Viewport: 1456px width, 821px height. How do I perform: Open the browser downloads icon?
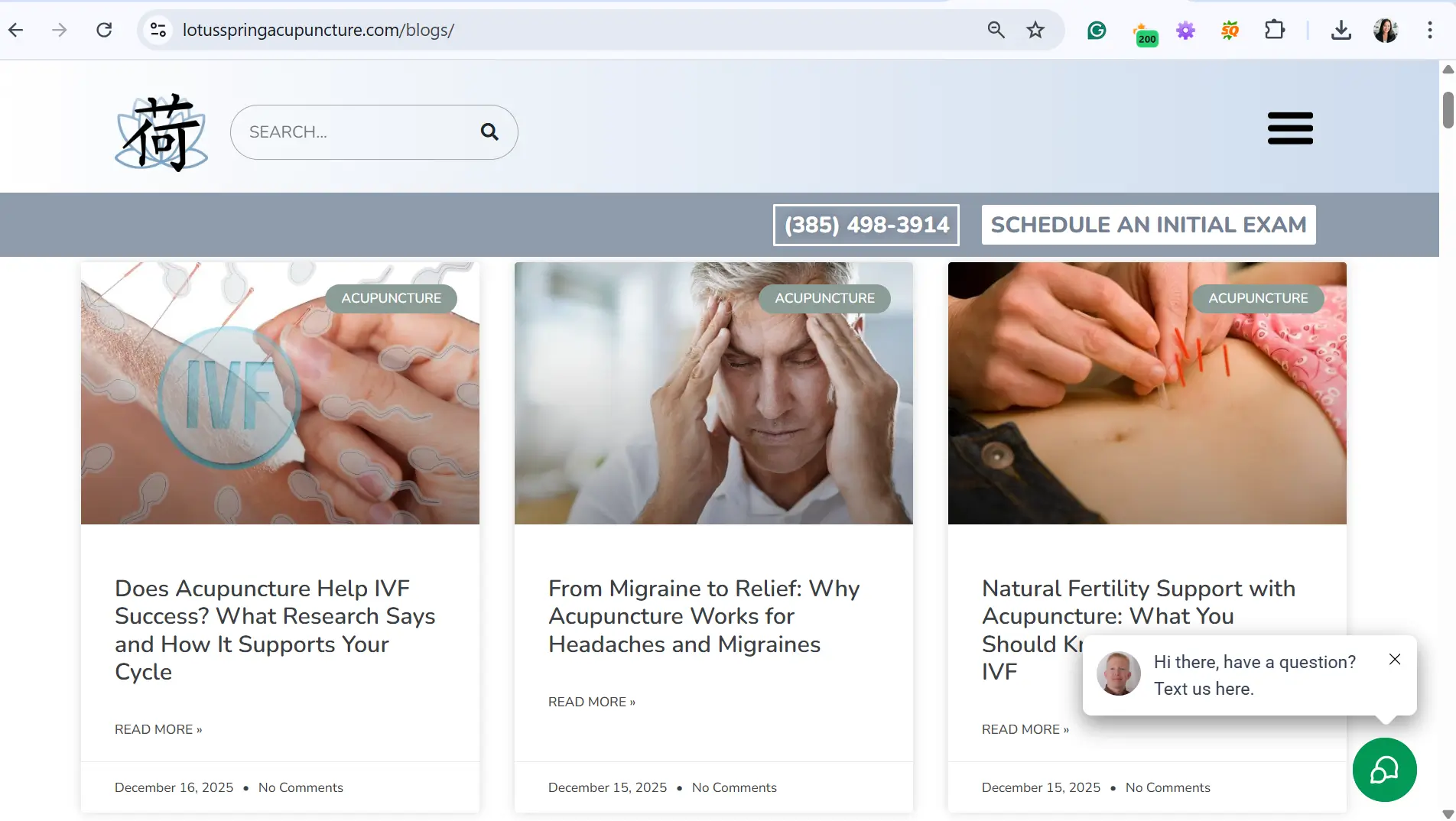tap(1341, 30)
